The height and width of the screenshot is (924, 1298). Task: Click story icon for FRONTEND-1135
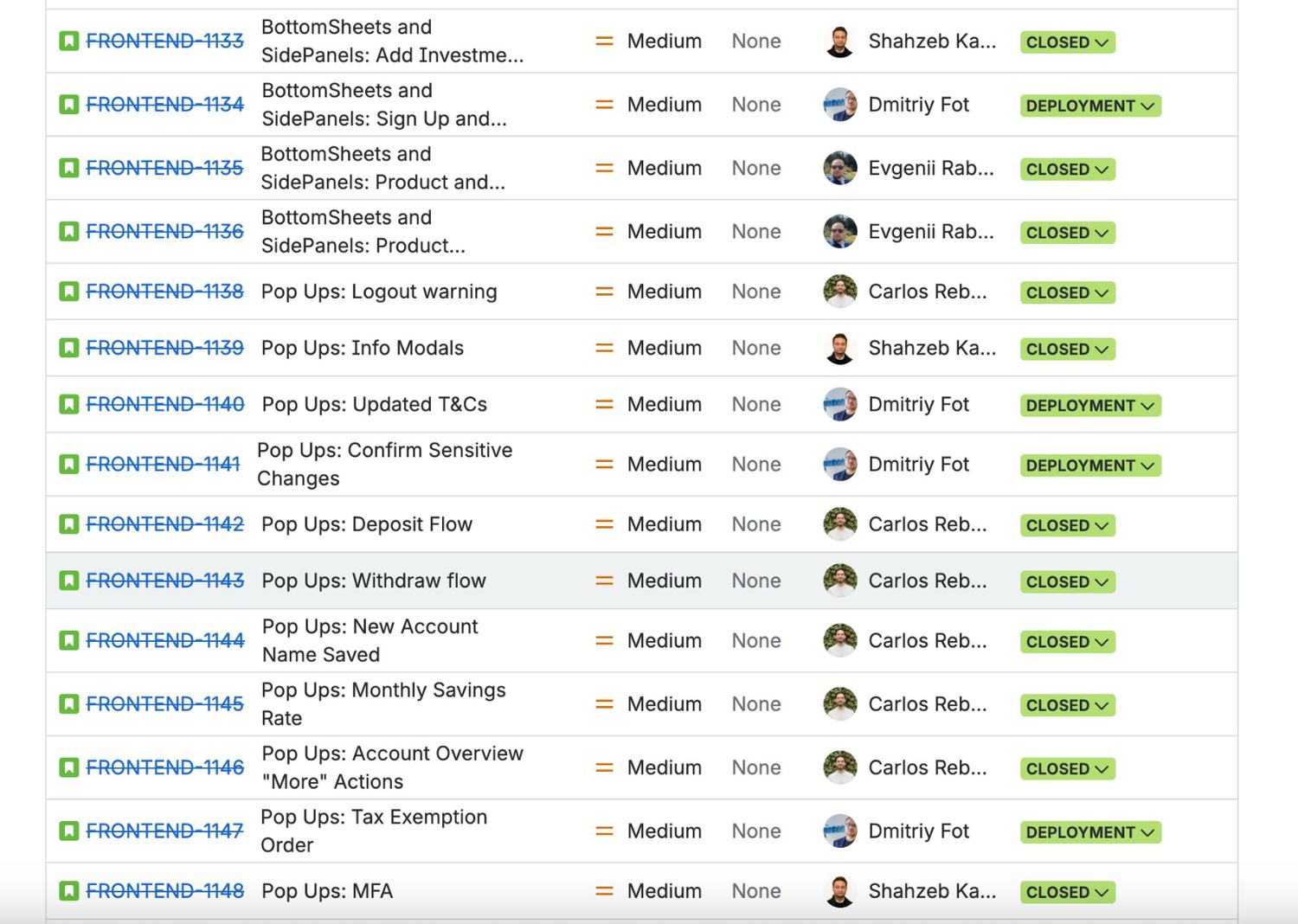(69, 168)
